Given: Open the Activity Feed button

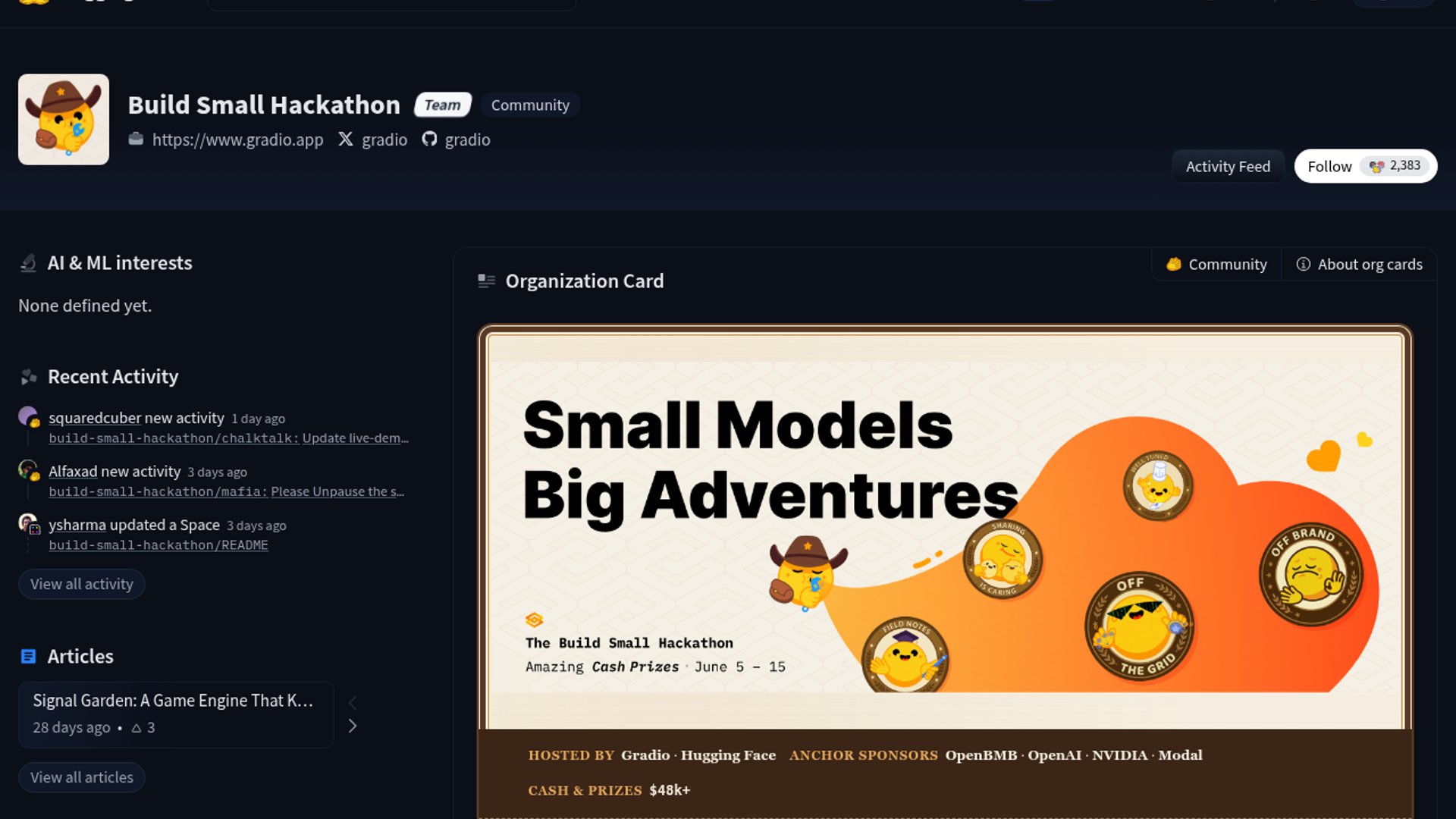Looking at the screenshot, I should 1228,166.
